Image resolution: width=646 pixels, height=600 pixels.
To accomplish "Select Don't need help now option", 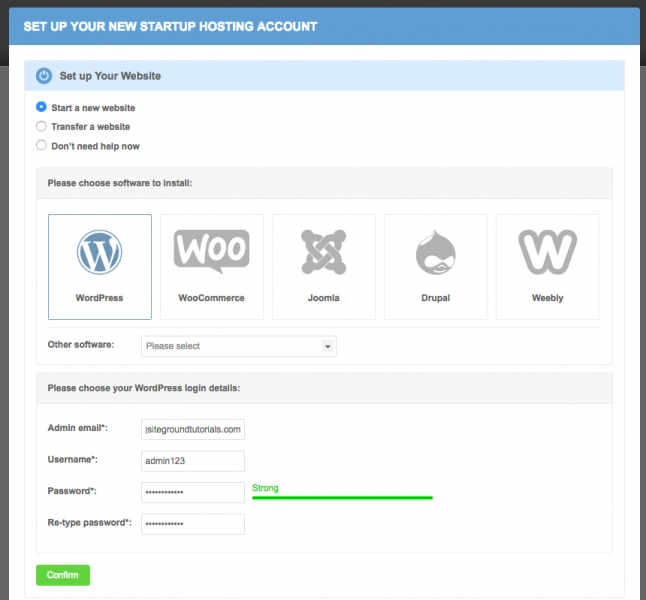I will click(41, 145).
